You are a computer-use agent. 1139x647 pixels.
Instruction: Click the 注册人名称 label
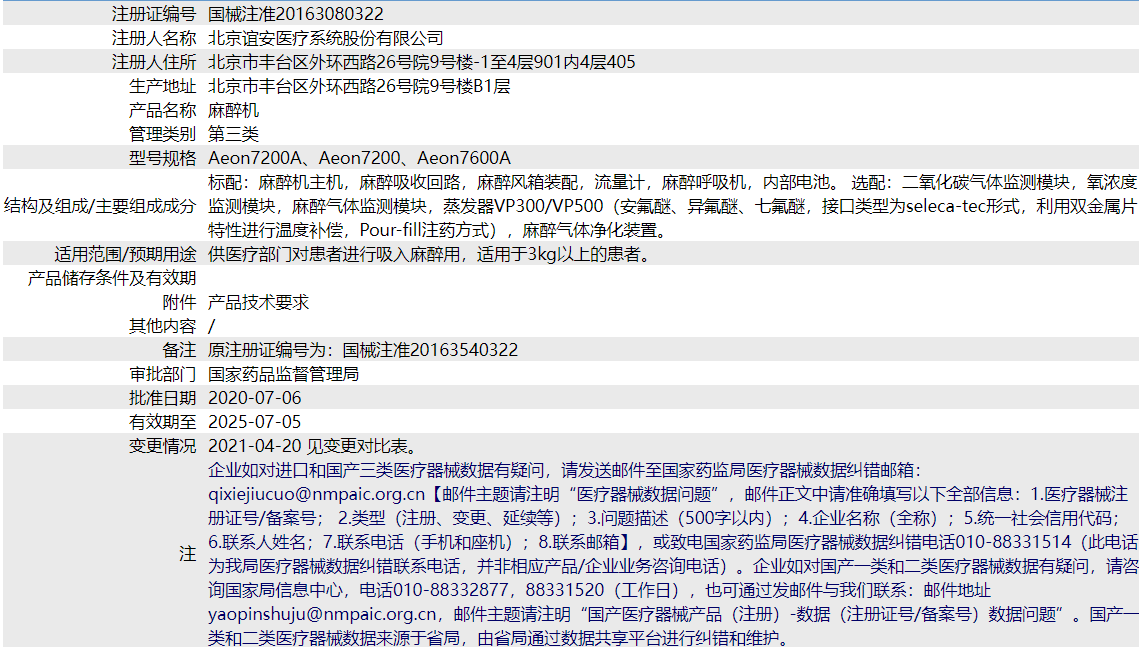154,38
